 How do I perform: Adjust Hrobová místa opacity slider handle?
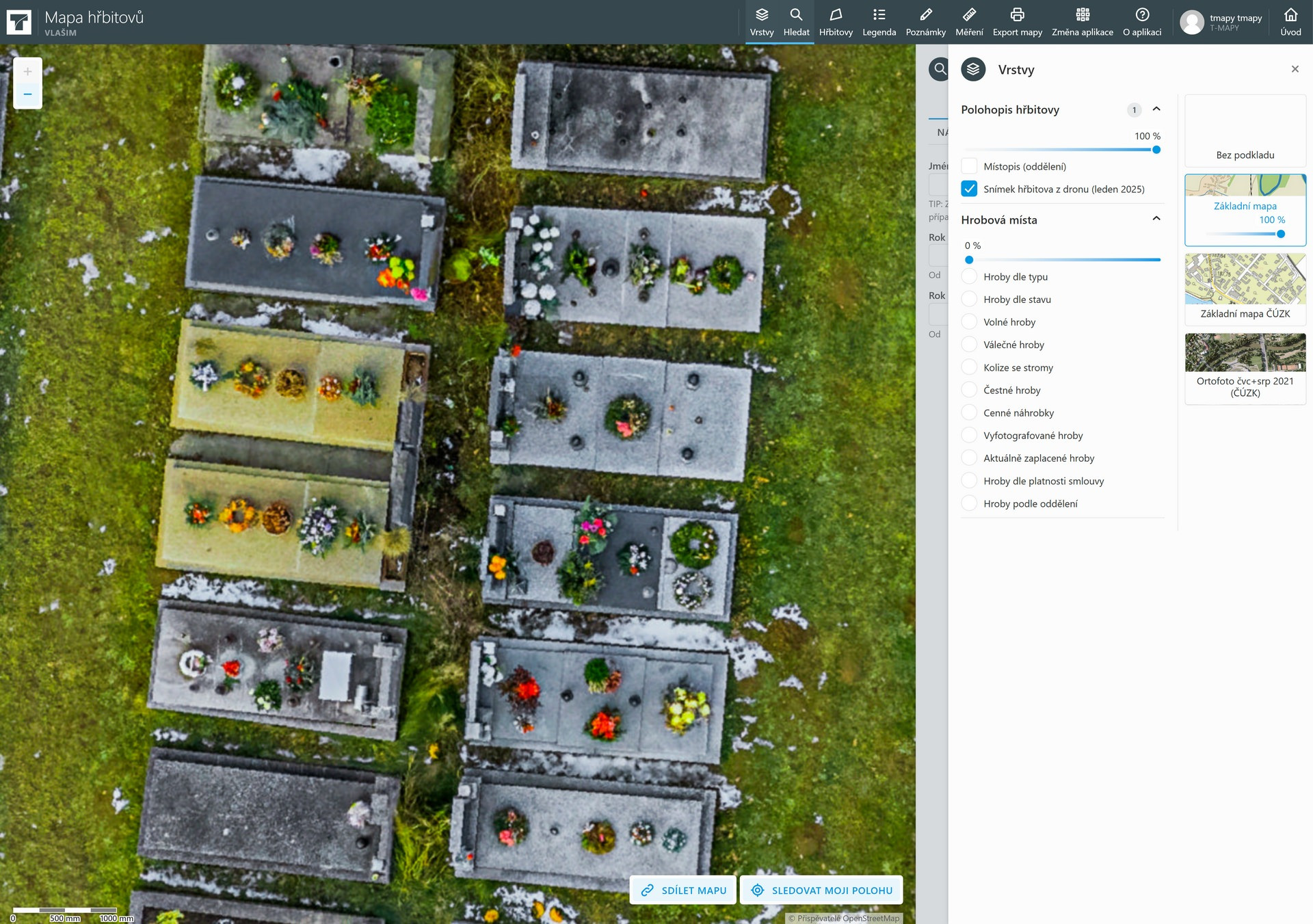click(x=969, y=260)
